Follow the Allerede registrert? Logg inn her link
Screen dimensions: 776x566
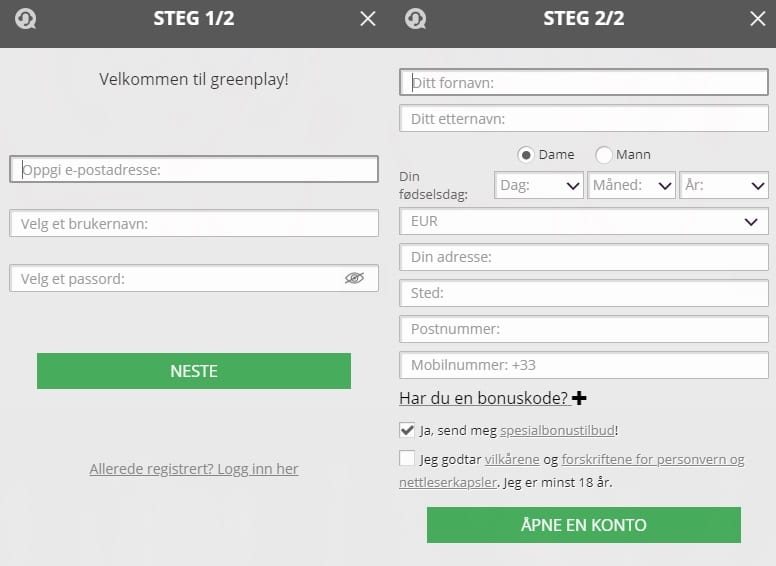(x=194, y=469)
